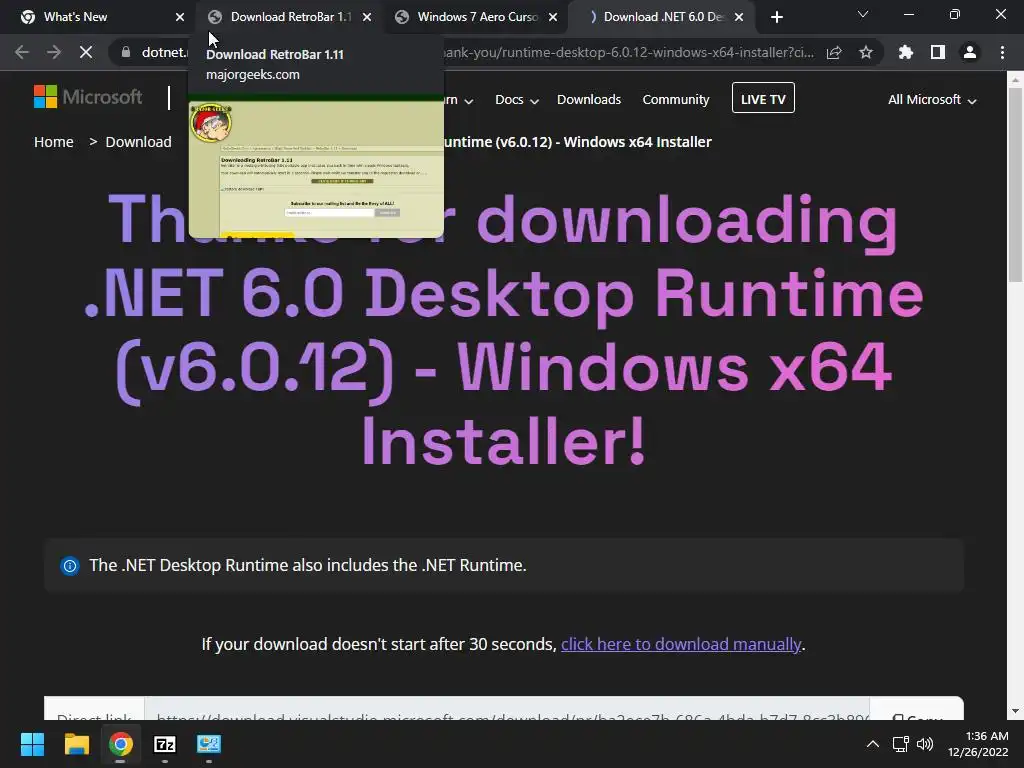Screen dimensions: 1024x768
Task: Share this page using the share icon
Action: click(x=834, y=52)
